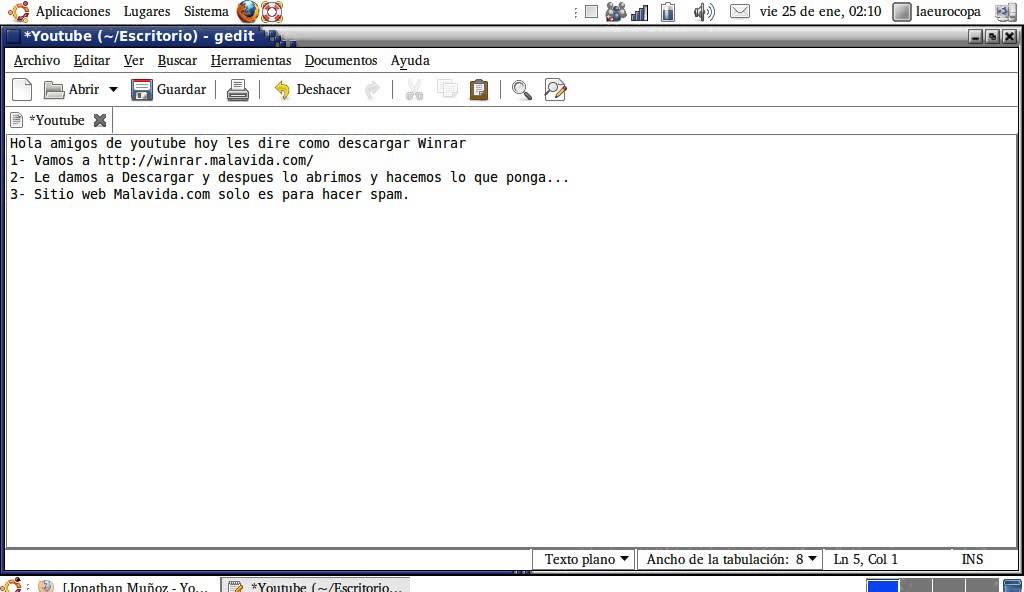
Task: Open volume control speaker icon
Action: point(704,12)
